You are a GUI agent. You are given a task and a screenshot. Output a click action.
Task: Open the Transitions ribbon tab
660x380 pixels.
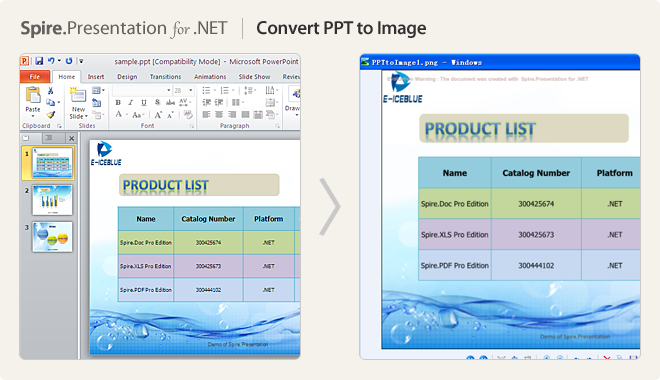coord(165,77)
